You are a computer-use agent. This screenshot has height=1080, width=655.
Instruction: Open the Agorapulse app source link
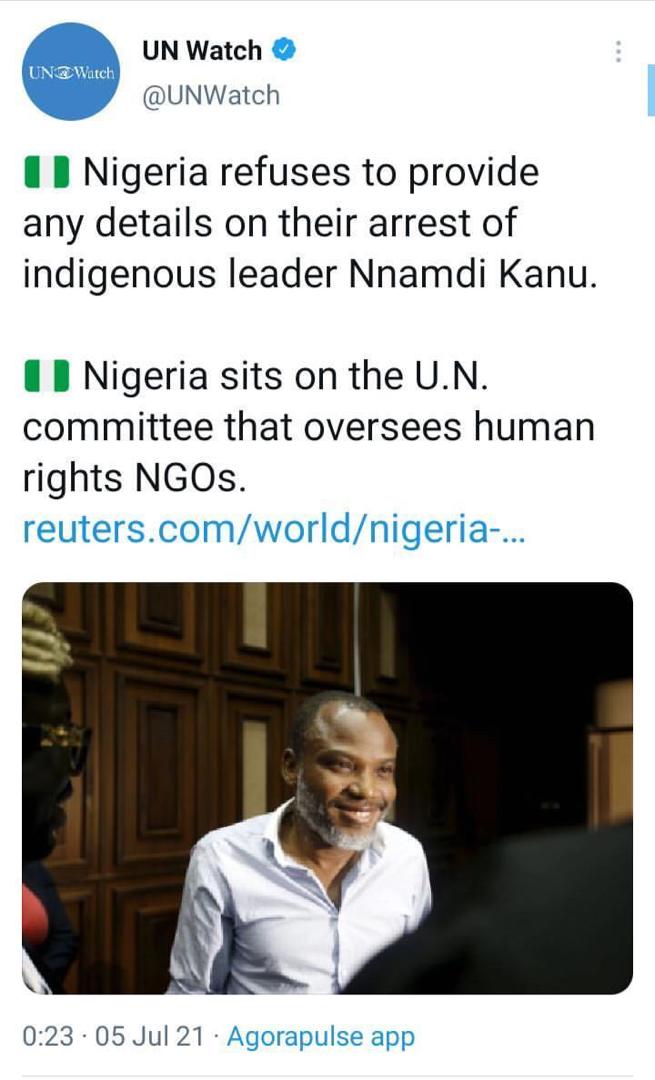[320, 1037]
